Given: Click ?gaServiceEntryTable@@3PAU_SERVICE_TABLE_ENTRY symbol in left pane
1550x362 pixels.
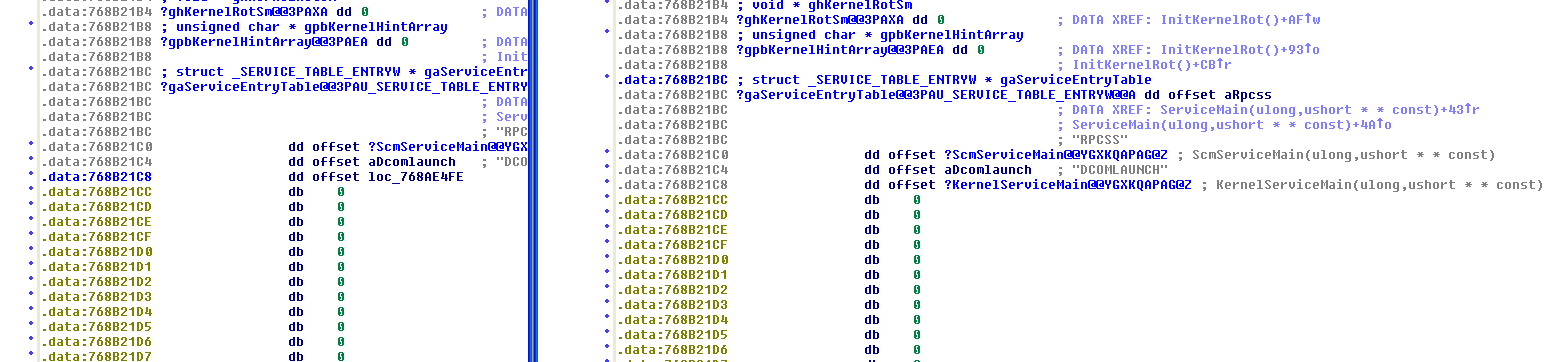Looking at the screenshot, I should [x=344, y=86].
